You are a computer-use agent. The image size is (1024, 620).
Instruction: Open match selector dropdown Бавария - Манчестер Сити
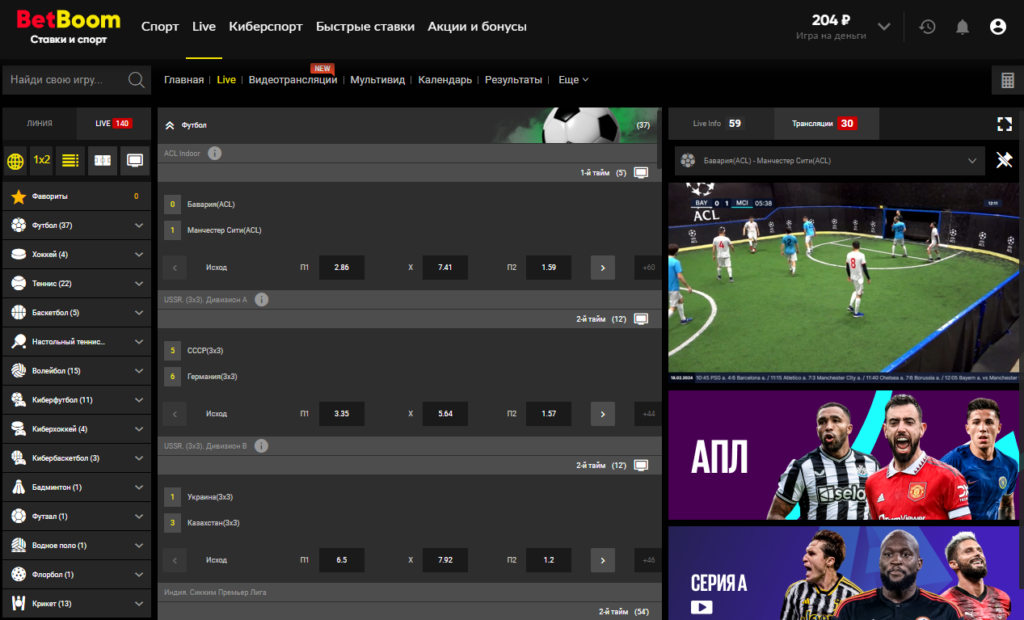point(829,161)
